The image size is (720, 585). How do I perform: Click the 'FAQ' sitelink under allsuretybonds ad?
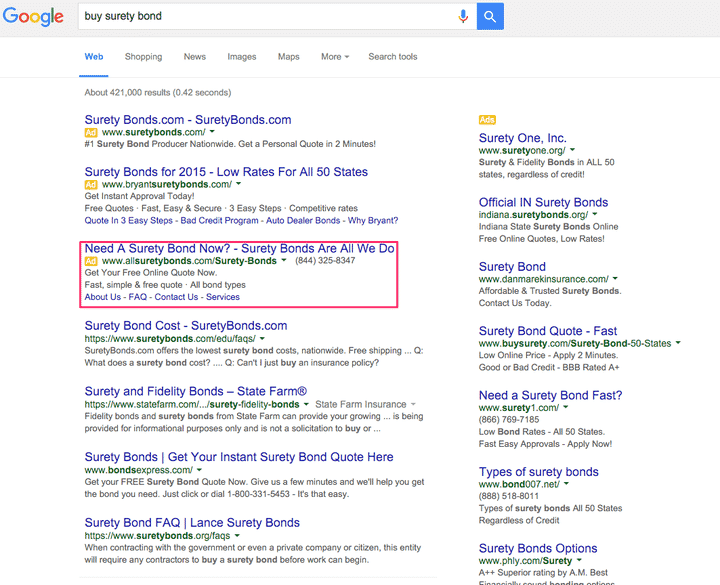point(138,297)
